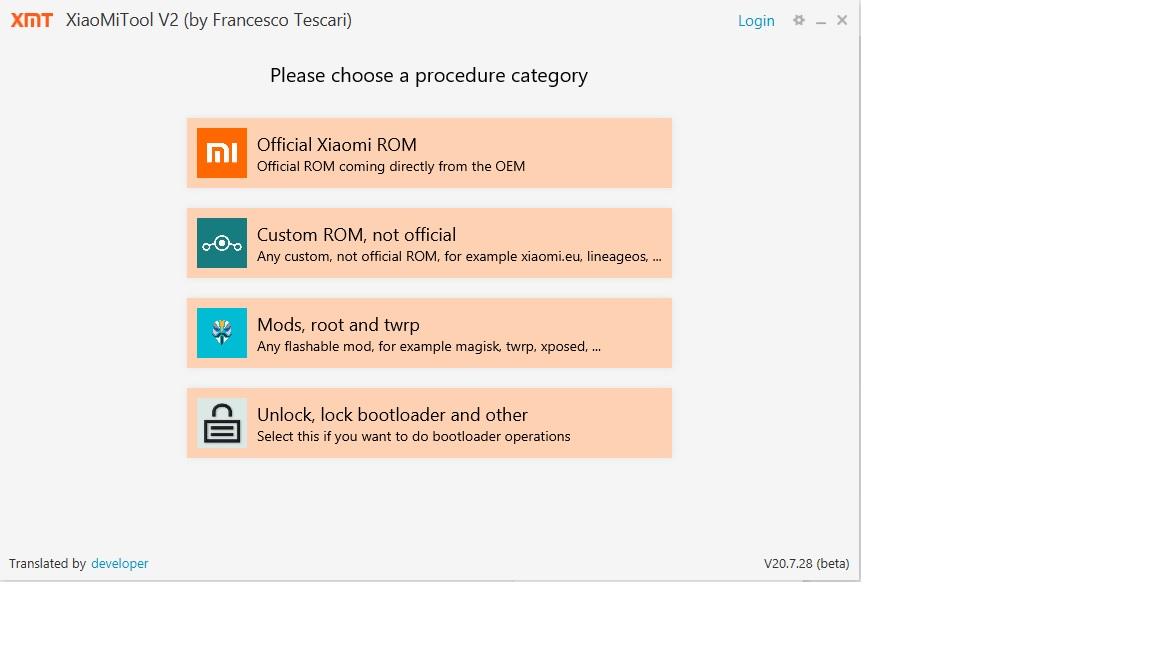Screen dimensions: 1152x648
Task: Click the XMT logo in title bar
Action: click(x=32, y=20)
